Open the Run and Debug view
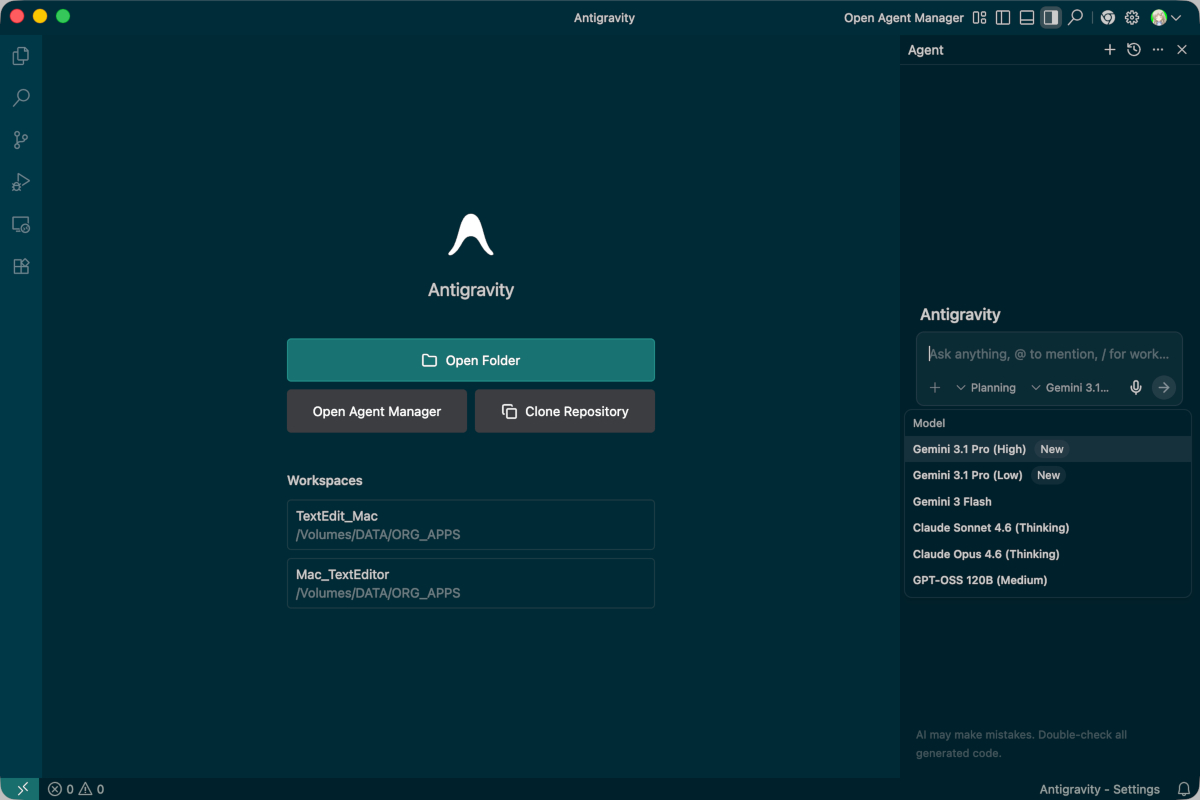Screen dimensions: 1200x800 point(20,182)
